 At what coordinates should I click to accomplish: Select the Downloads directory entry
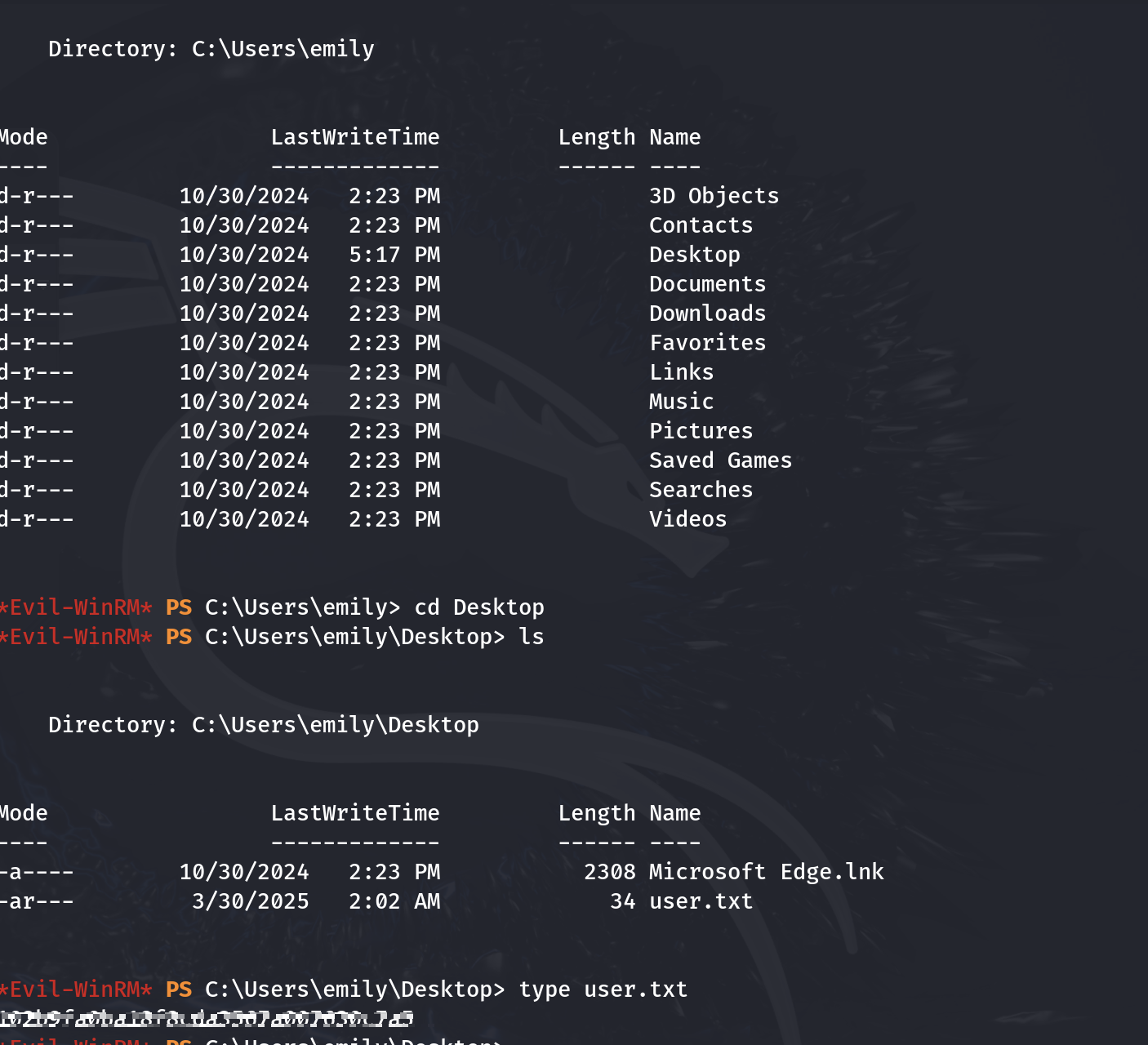coord(707,313)
